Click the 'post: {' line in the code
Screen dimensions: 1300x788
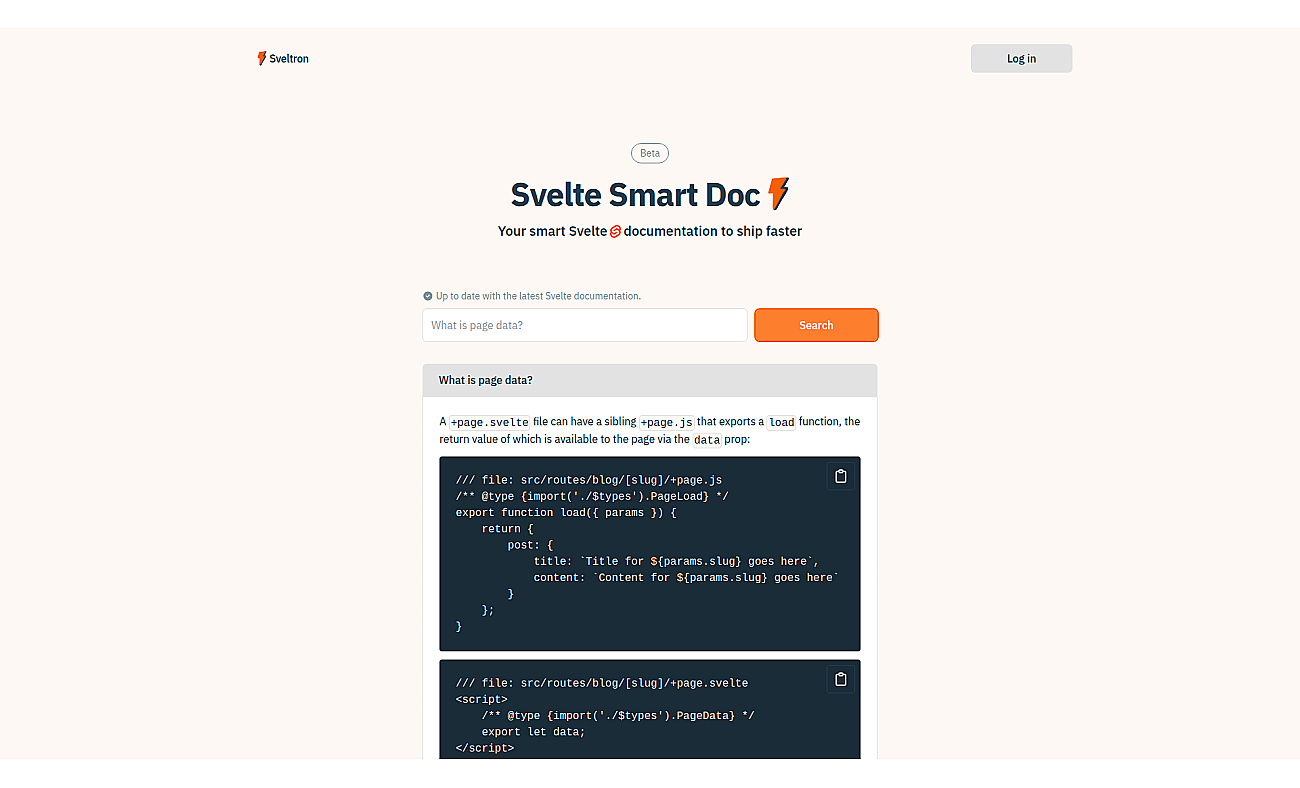530,545
